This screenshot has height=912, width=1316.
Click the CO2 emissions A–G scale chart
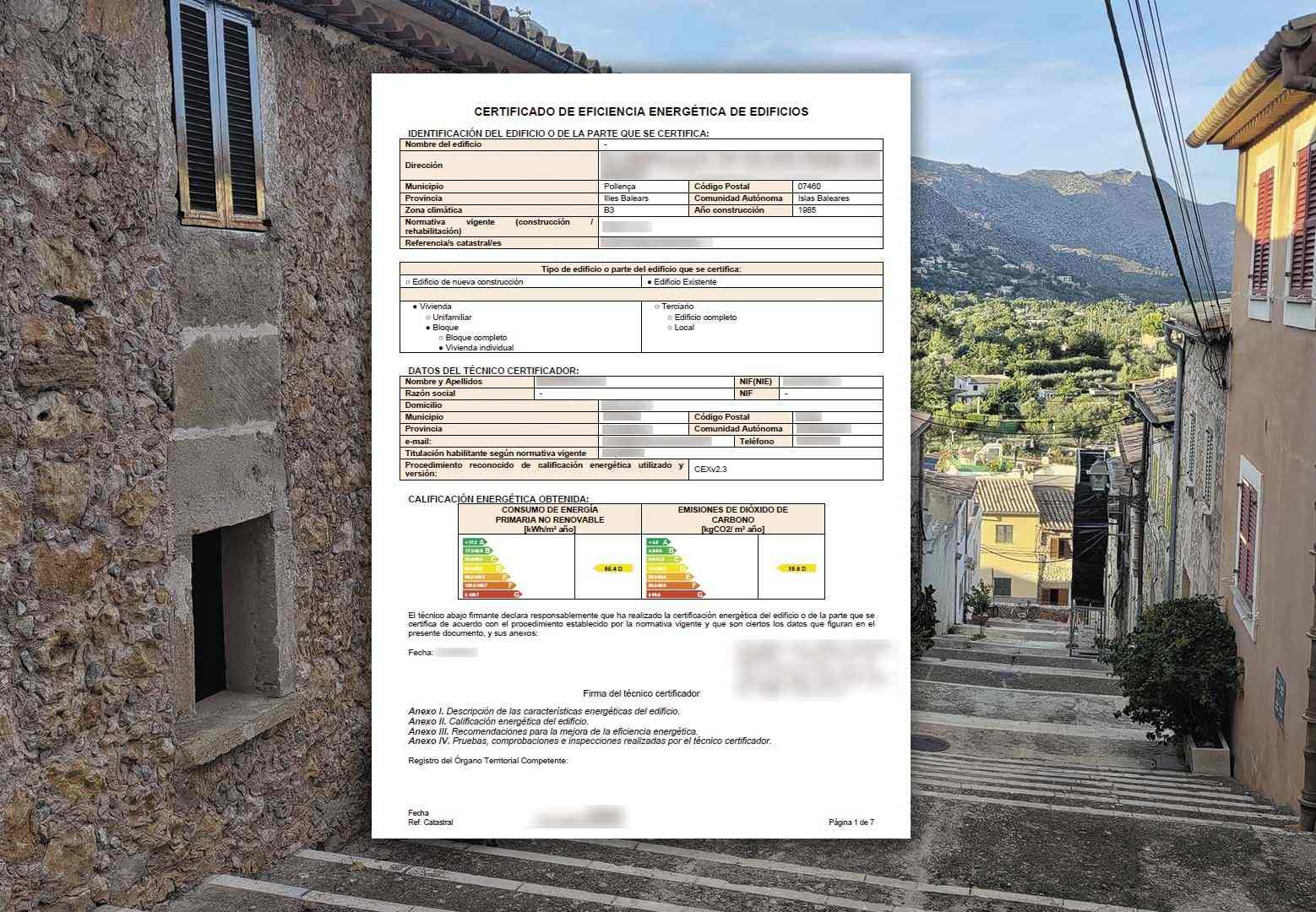tap(675, 567)
